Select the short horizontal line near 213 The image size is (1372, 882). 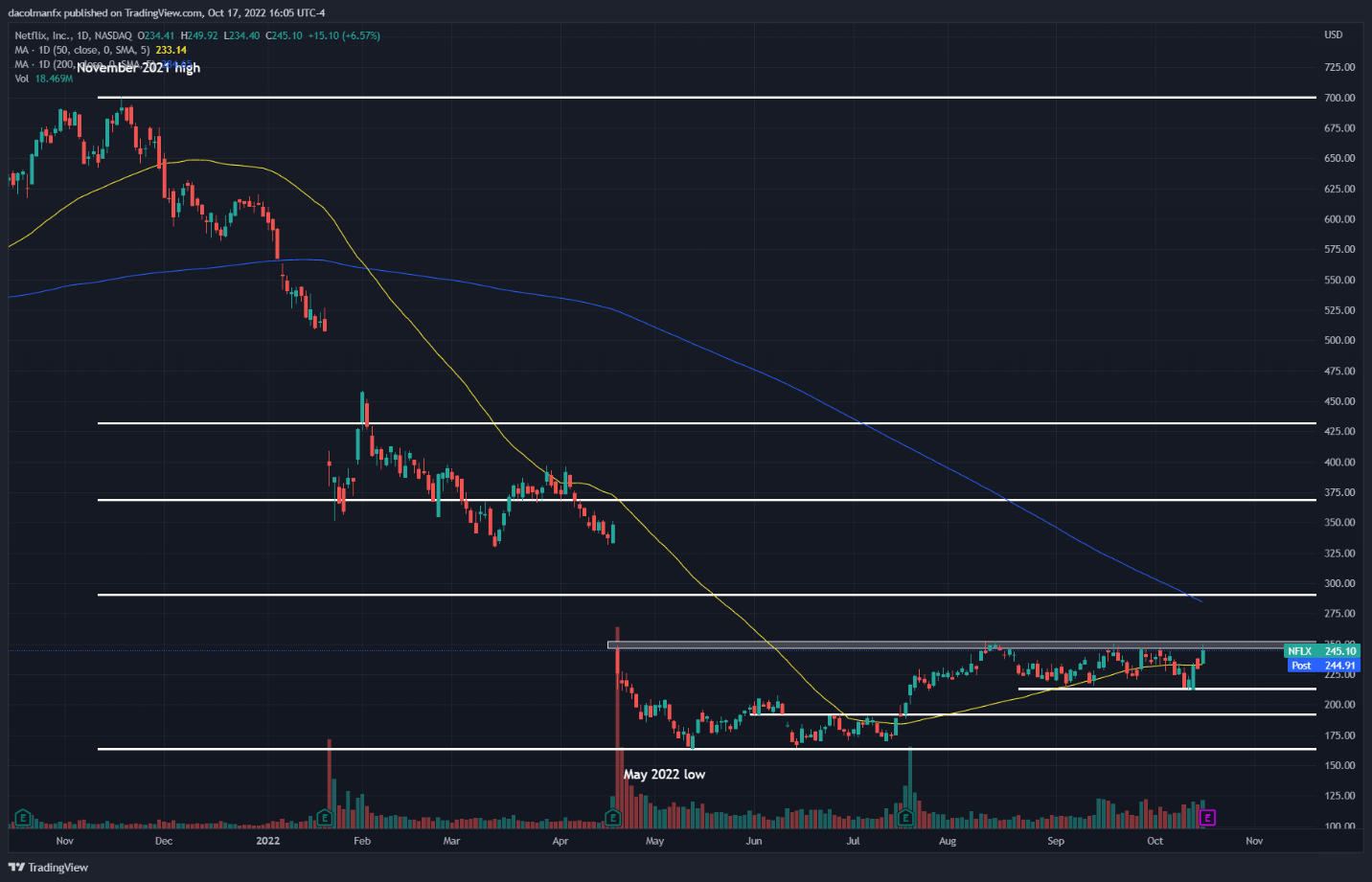[x=1167, y=689]
